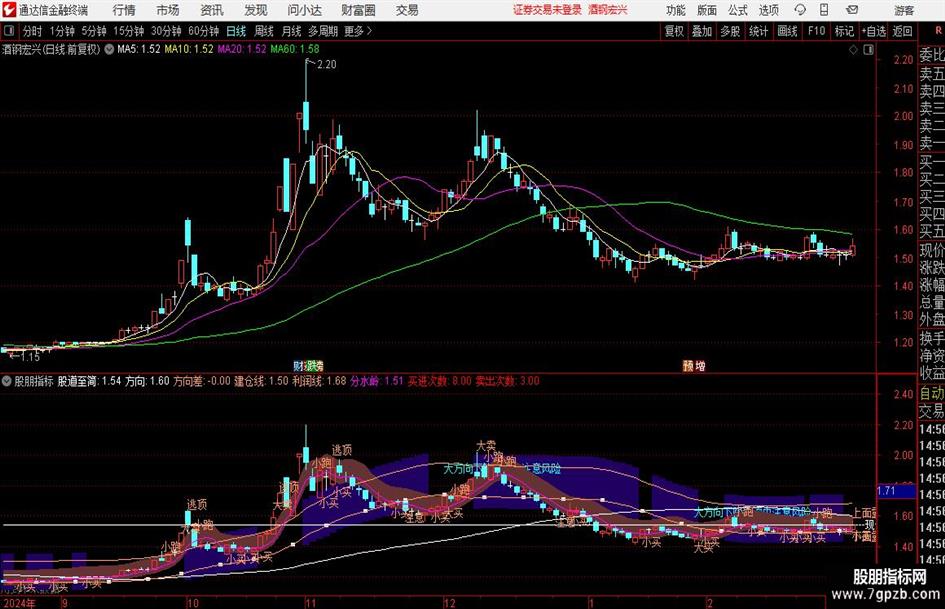
Task: Switch to 月线 monthly period
Action: coord(291,31)
